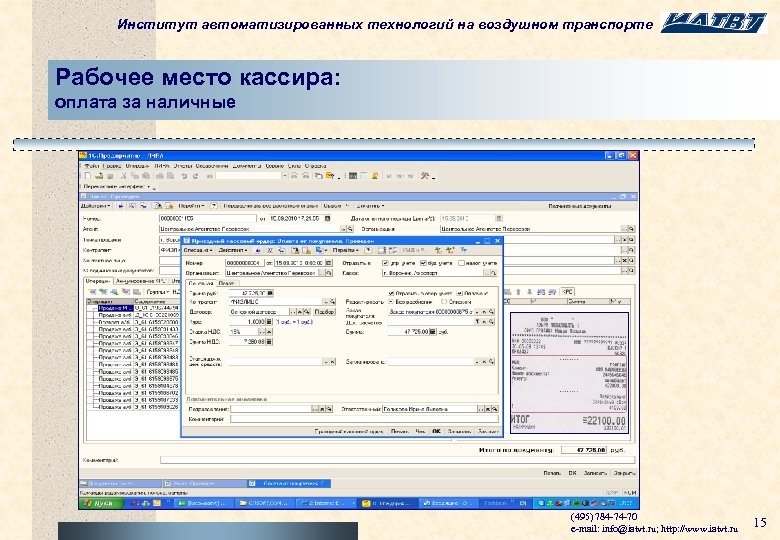Screen dimensions: 780x540
Task: Click help icon in order document toolbar
Action: click(213, 206)
